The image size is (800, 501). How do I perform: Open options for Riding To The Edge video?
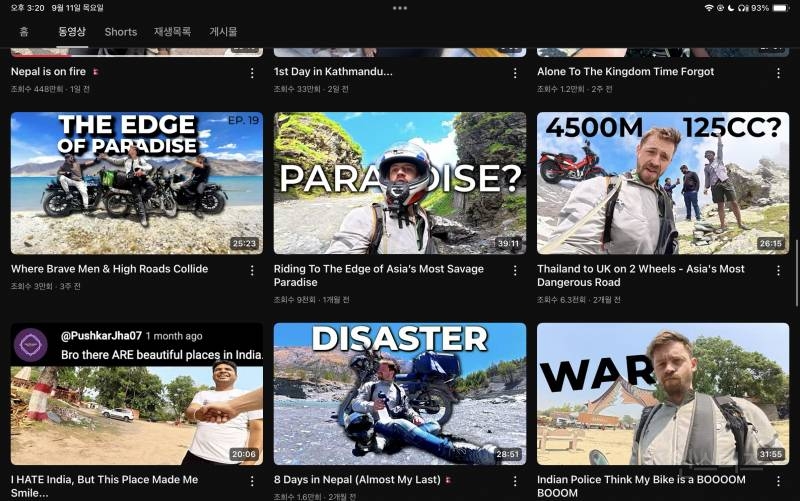[515, 270]
